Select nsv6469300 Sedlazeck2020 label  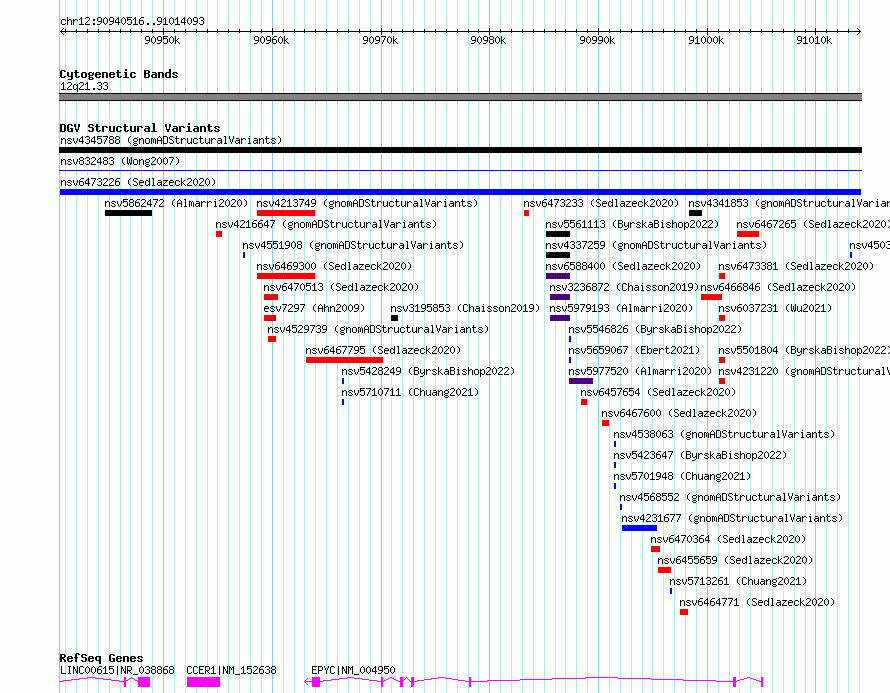(x=334, y=266)
